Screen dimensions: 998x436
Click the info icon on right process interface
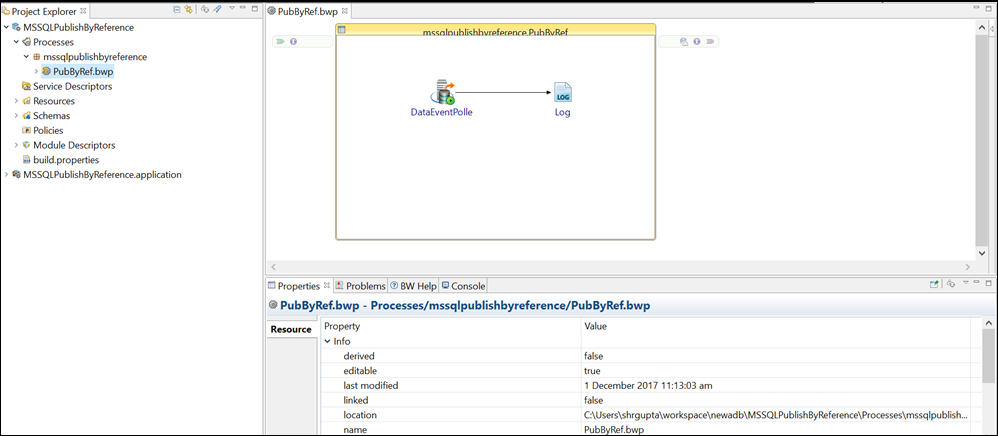[x=697, y=41]
